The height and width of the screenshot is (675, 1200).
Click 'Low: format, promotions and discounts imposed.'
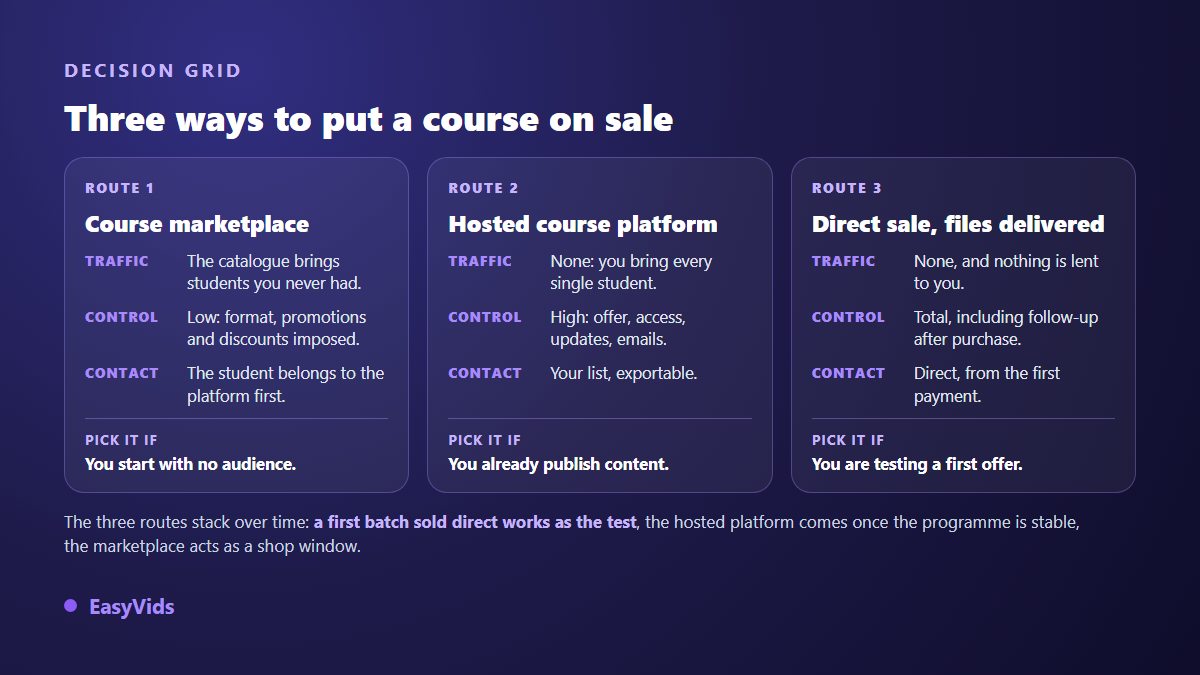point(277,328)
